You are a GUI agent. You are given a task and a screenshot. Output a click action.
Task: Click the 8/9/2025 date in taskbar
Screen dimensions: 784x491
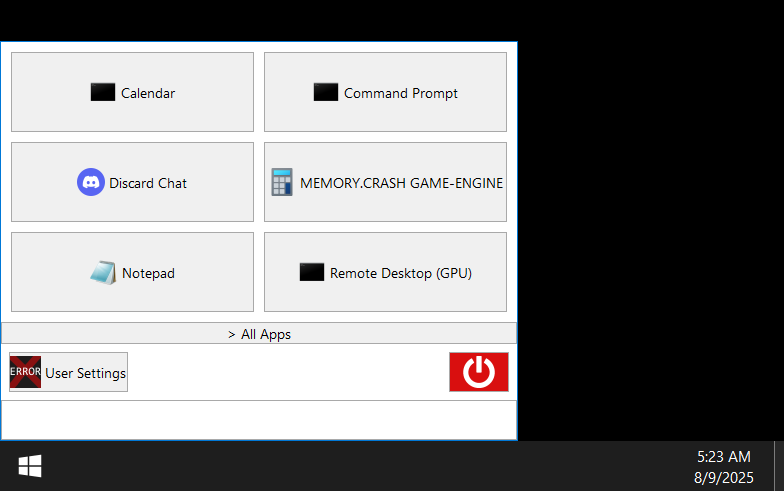coord(724,477)
